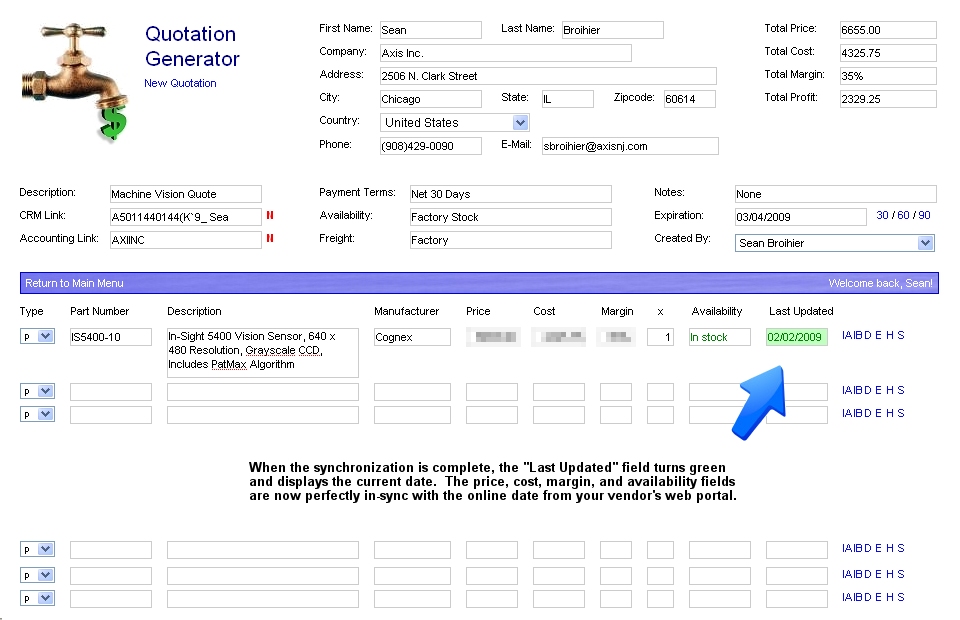Focus the First Name field containing Sean

(x=430, y=30)
